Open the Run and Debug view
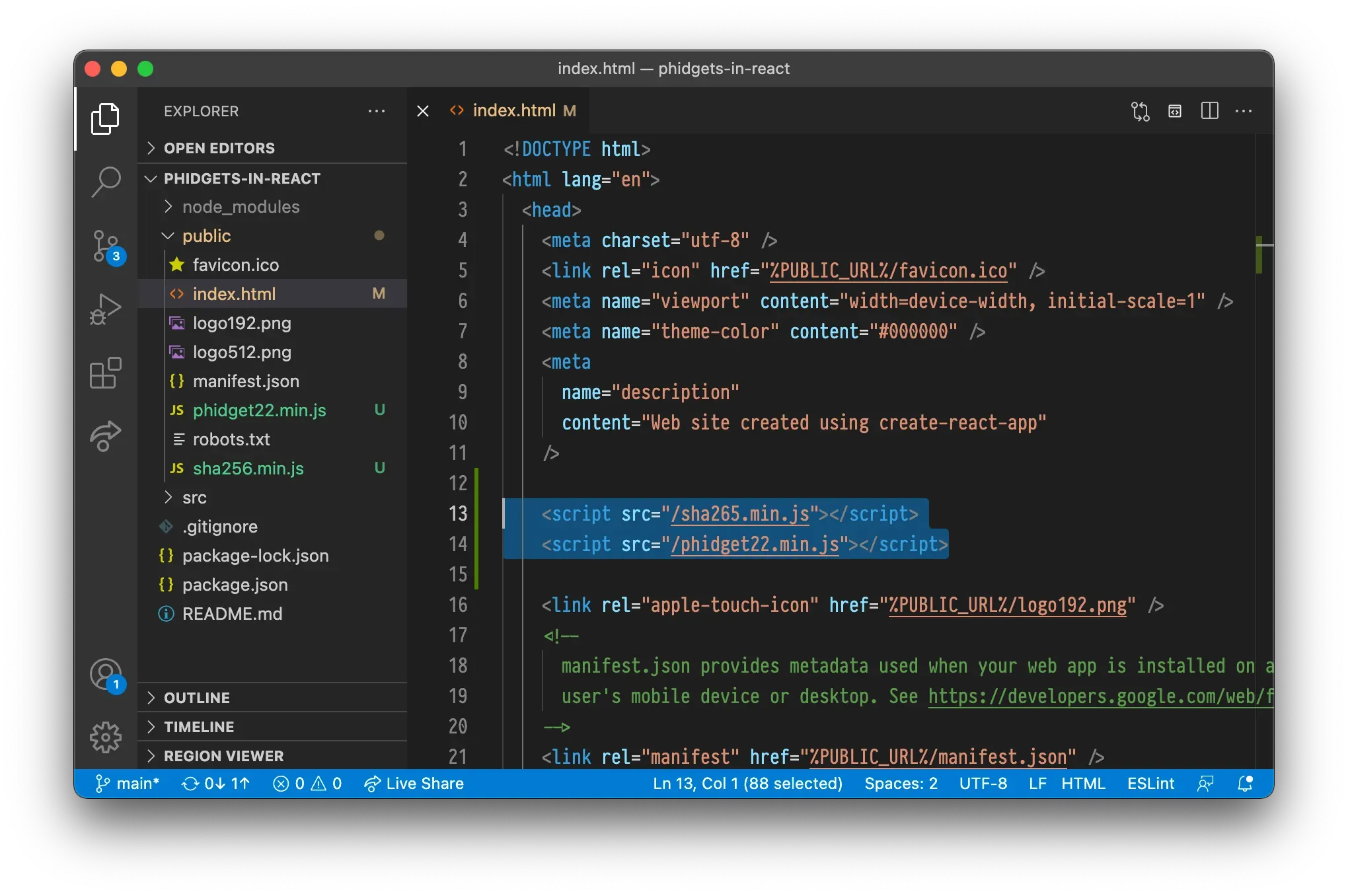This screenshot has height=896, width=1348. tap(105, 309)
